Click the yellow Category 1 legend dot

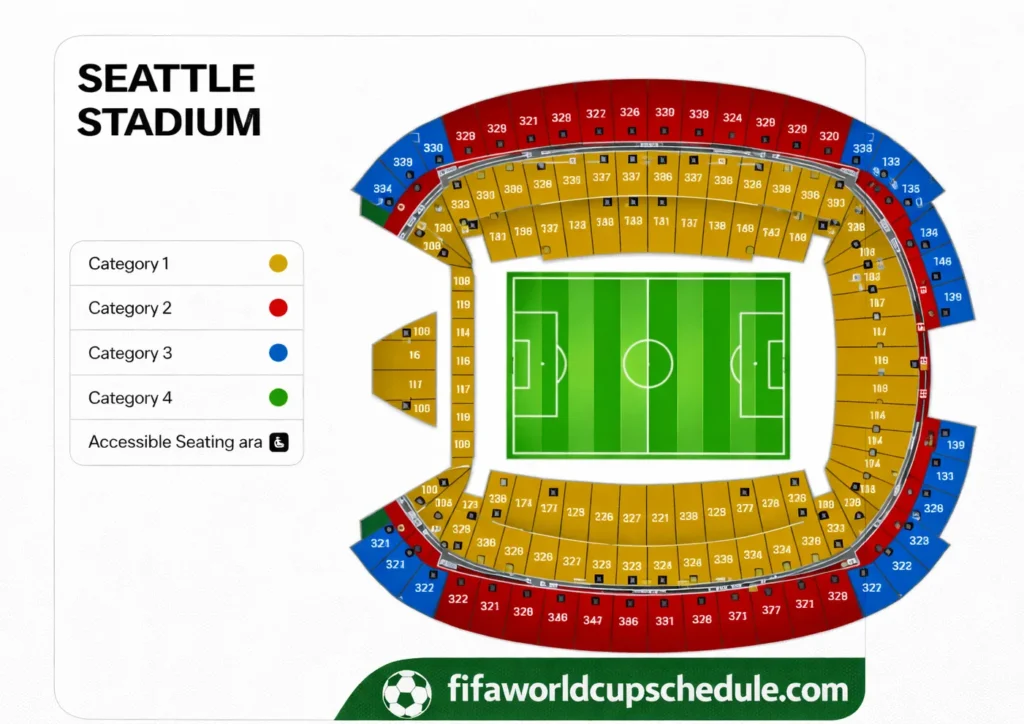(x=278, y=264)
